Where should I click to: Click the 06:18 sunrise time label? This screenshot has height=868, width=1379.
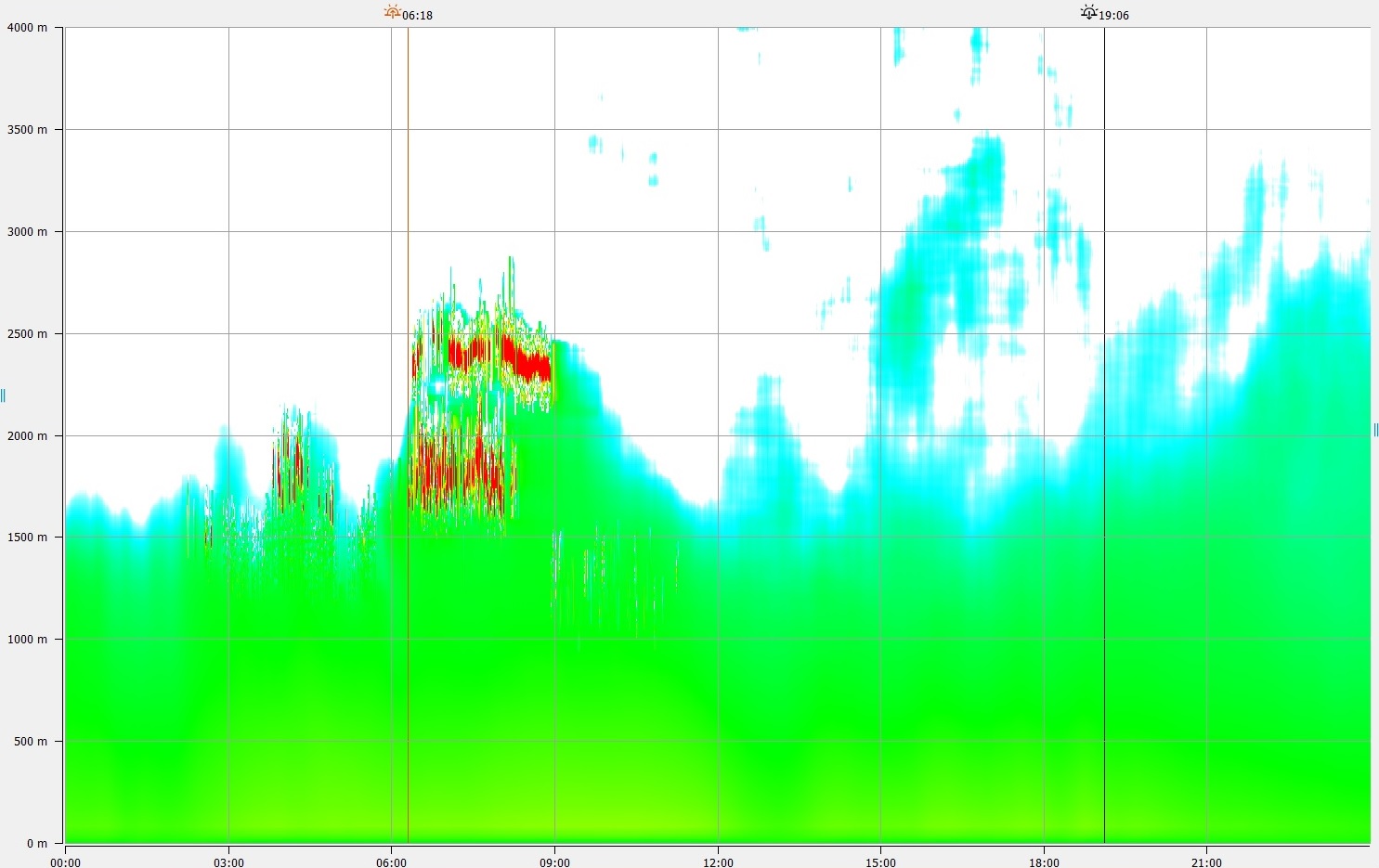[417, 16]
